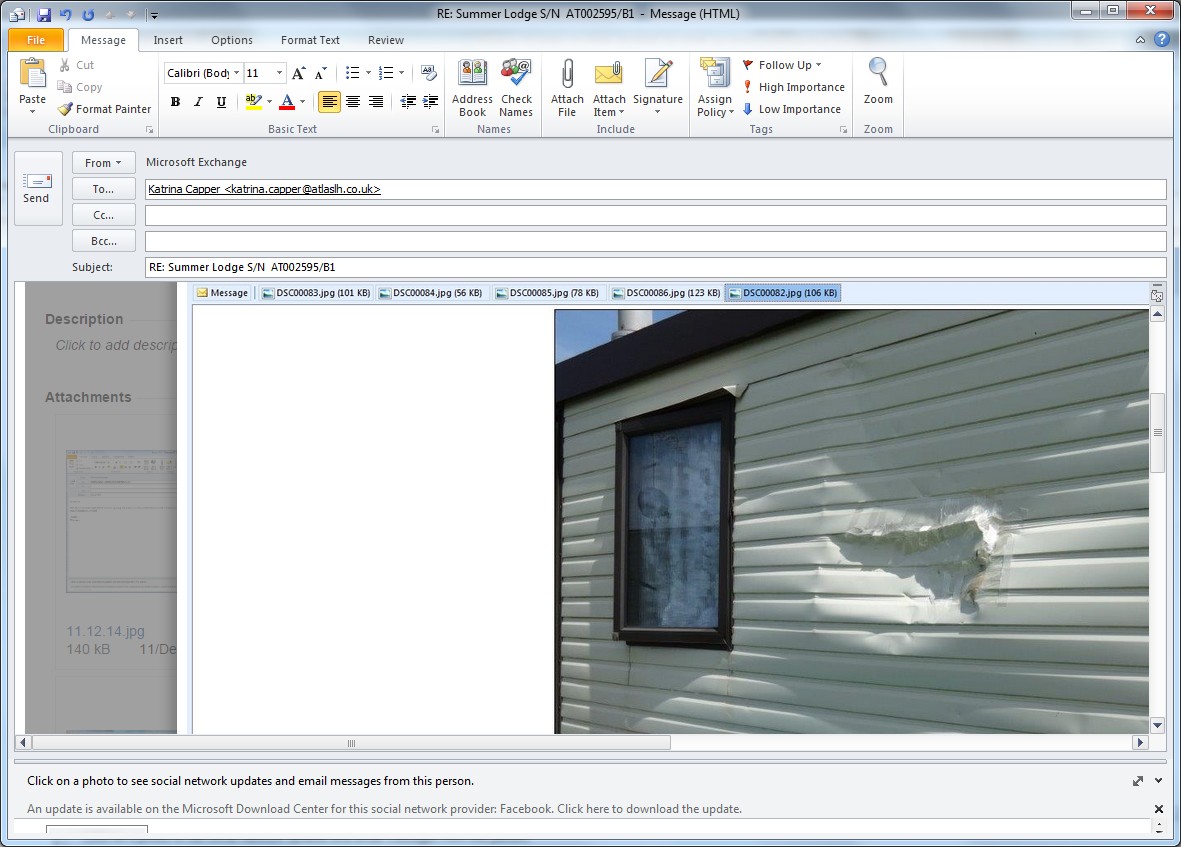Open the Paste options arrow

pos(32,111)
